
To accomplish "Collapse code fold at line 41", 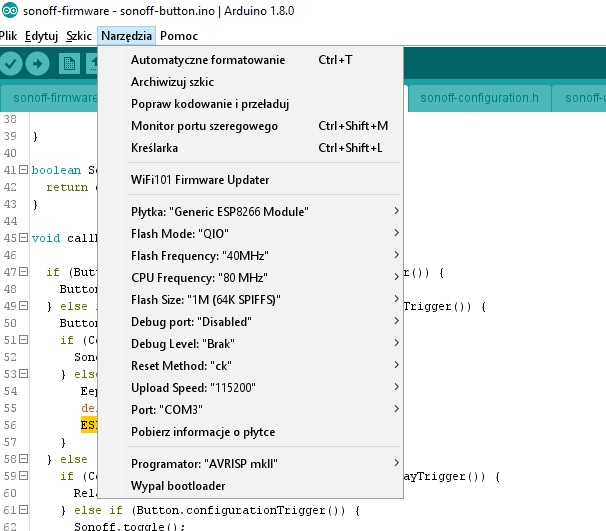I will click(24, 170).
